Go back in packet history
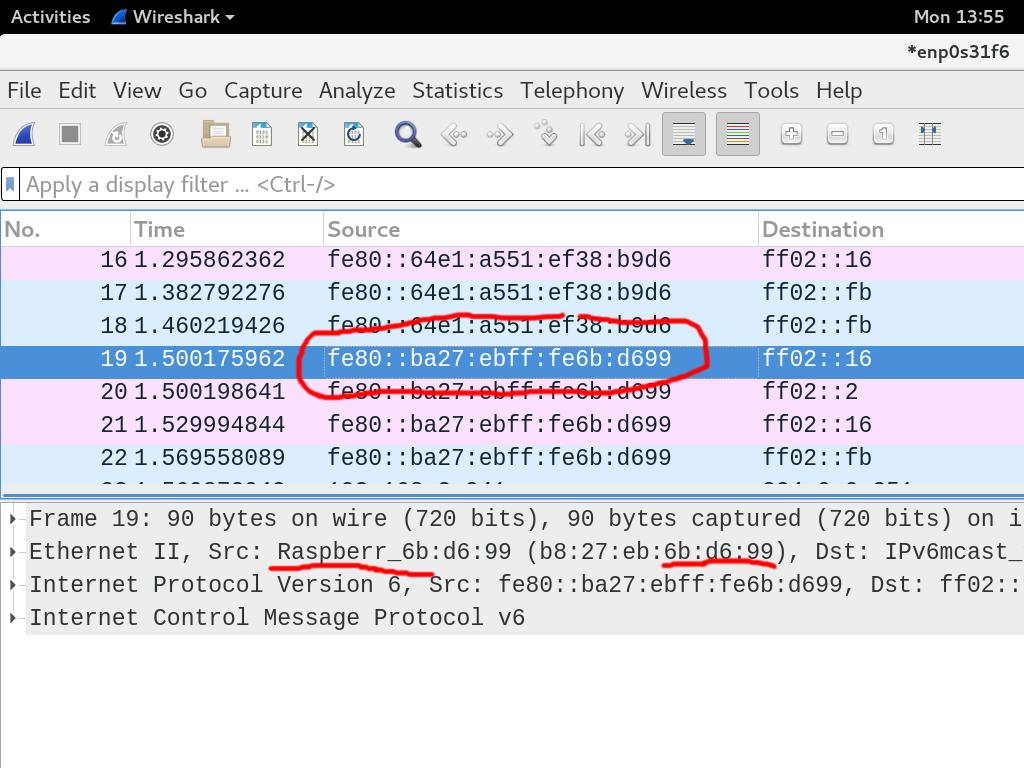 (454, 135)
